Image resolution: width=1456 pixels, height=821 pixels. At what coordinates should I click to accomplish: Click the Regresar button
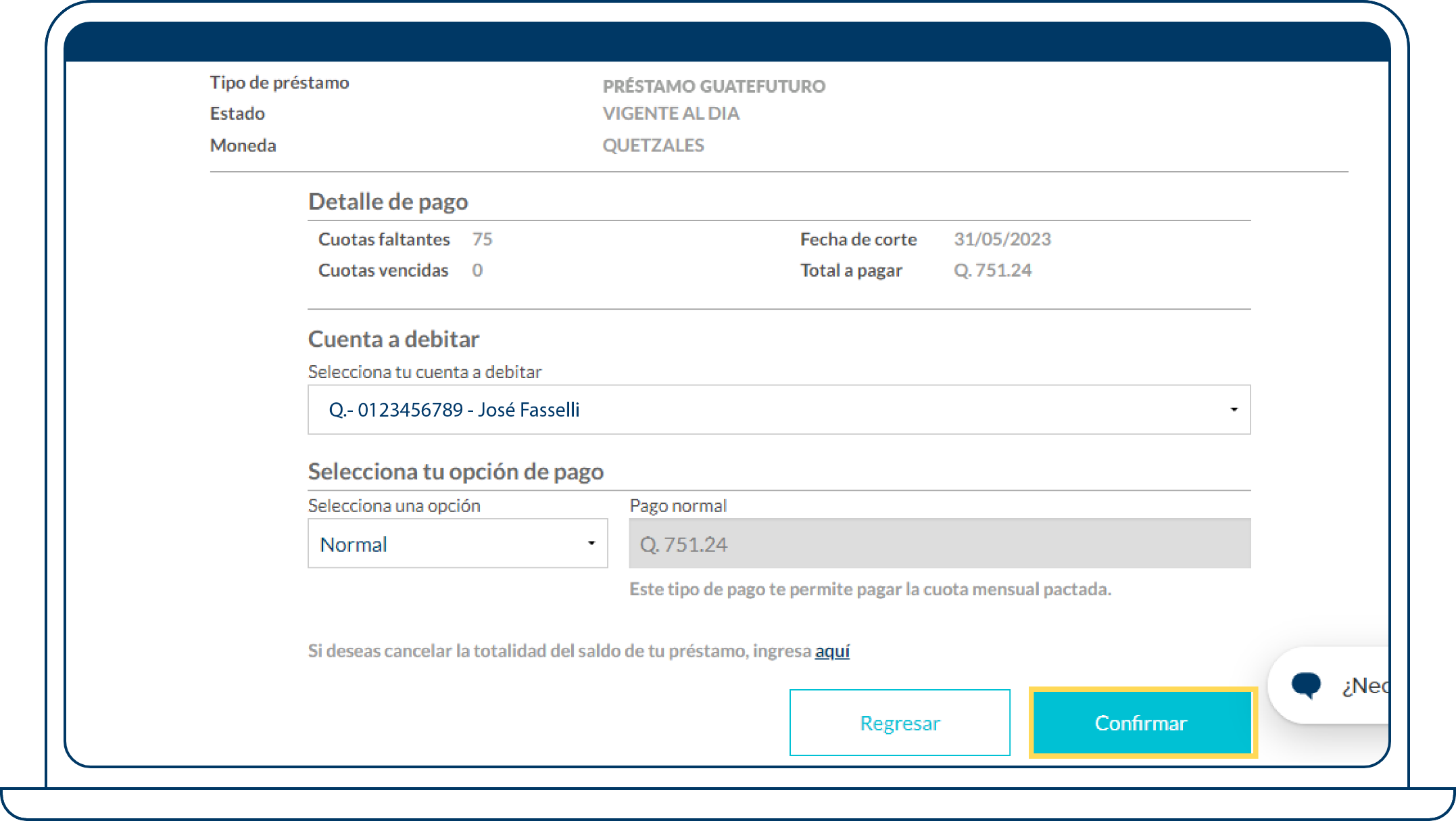click(x=900, y=723)
